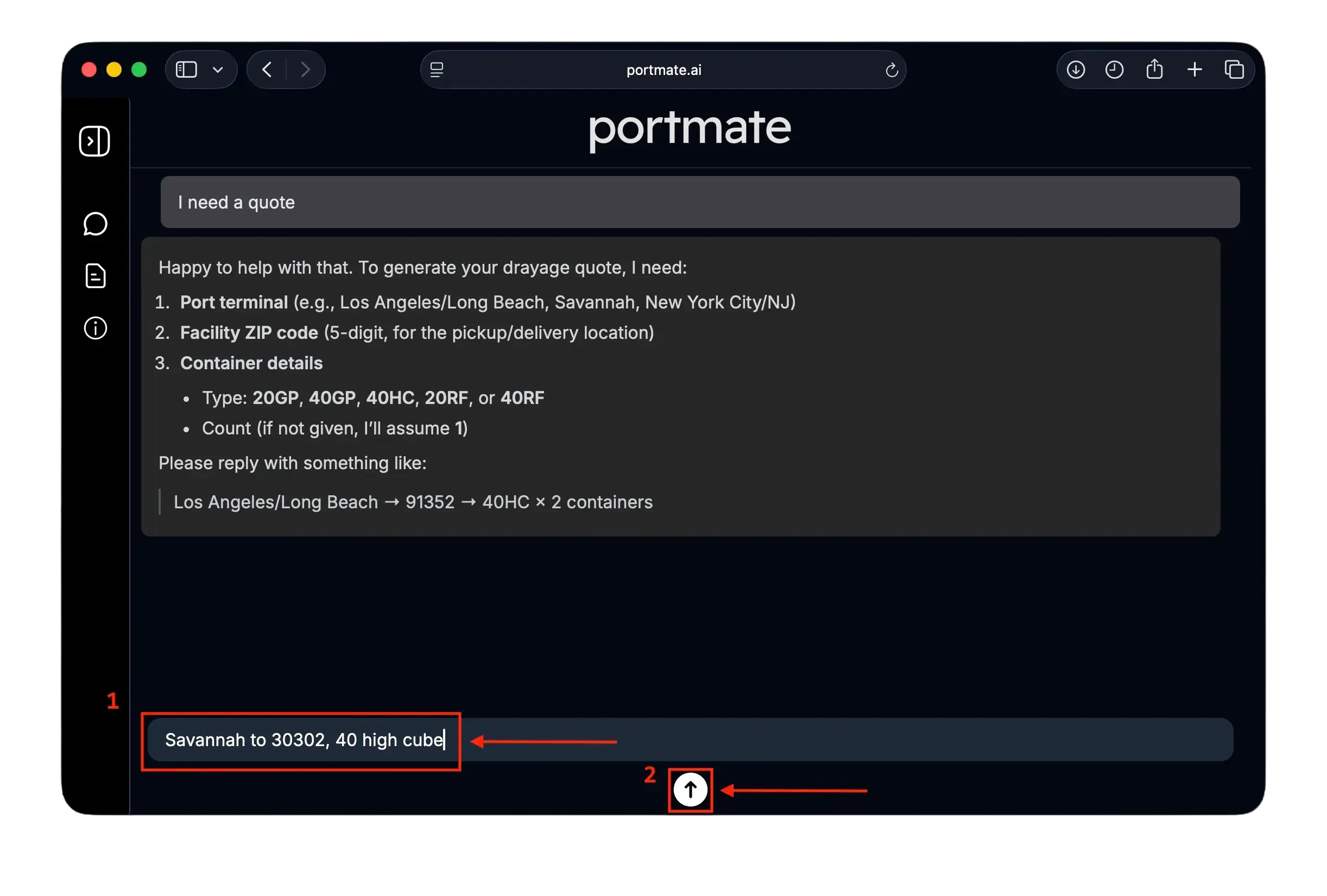Open the history clock icon
The height and width of the screenshot is (896, 1327).
(x=1114, y=70)
